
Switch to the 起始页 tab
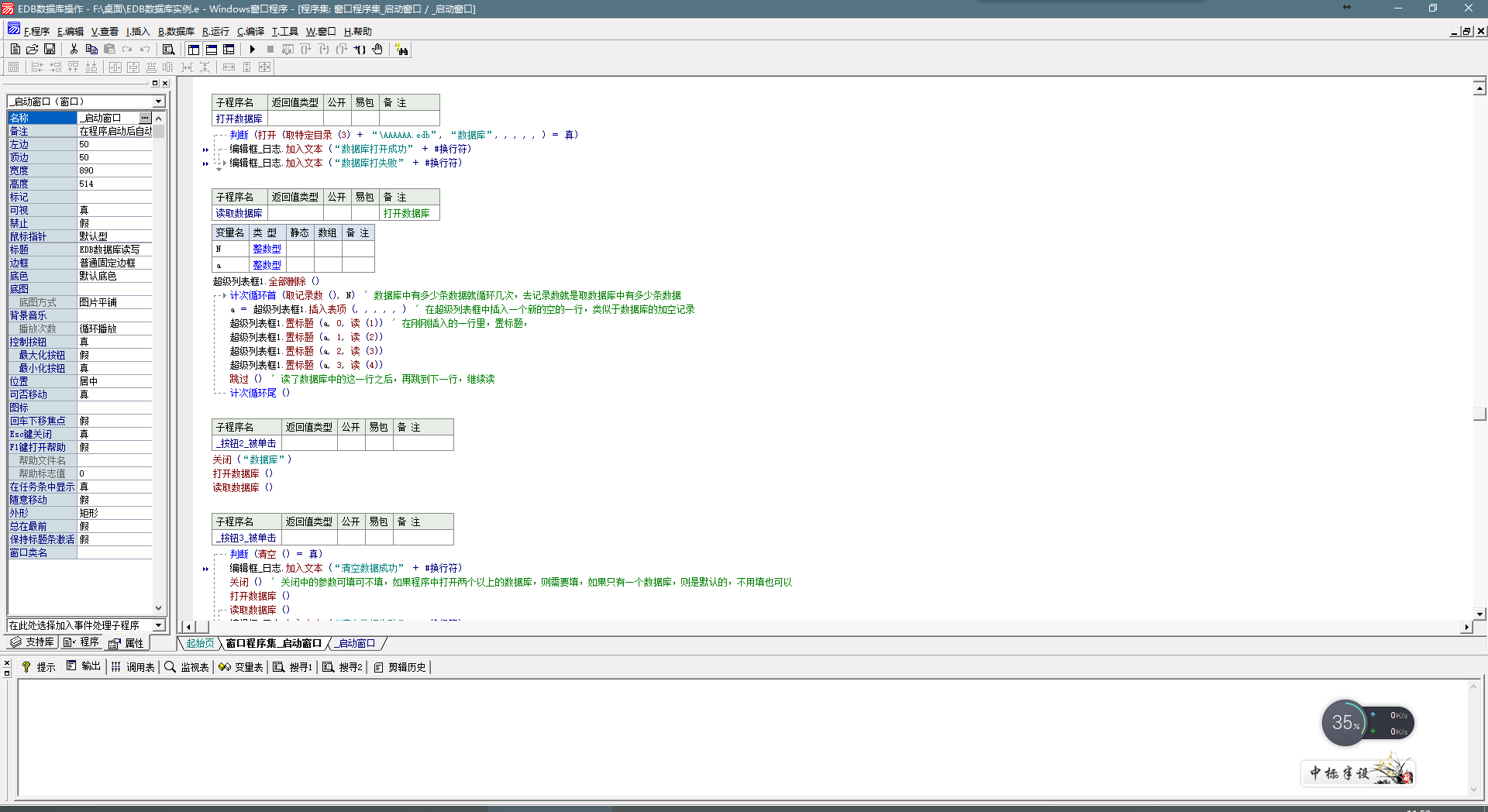tap(200, 643)
